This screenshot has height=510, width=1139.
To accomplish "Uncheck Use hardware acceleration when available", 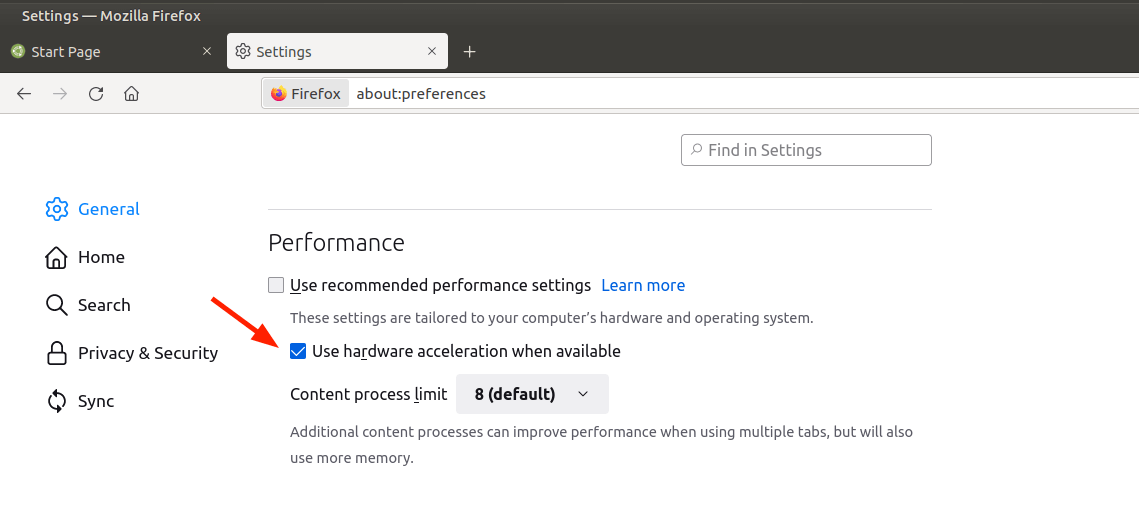I will (x=298, y=351).
